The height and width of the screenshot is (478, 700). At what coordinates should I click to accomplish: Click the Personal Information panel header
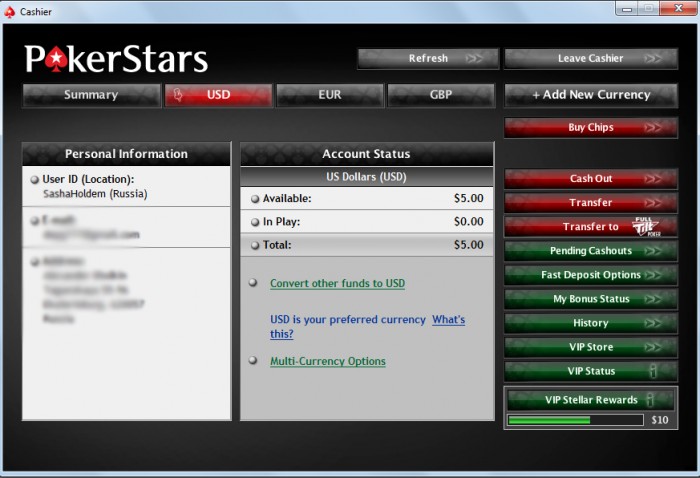coord(126,154)
